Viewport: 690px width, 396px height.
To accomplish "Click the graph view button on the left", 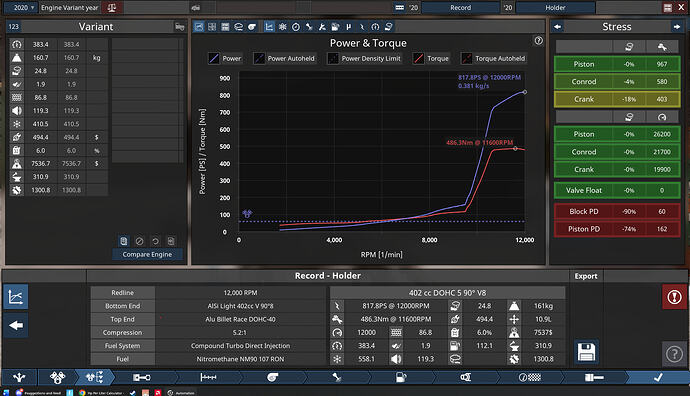I will pos(16,297).
